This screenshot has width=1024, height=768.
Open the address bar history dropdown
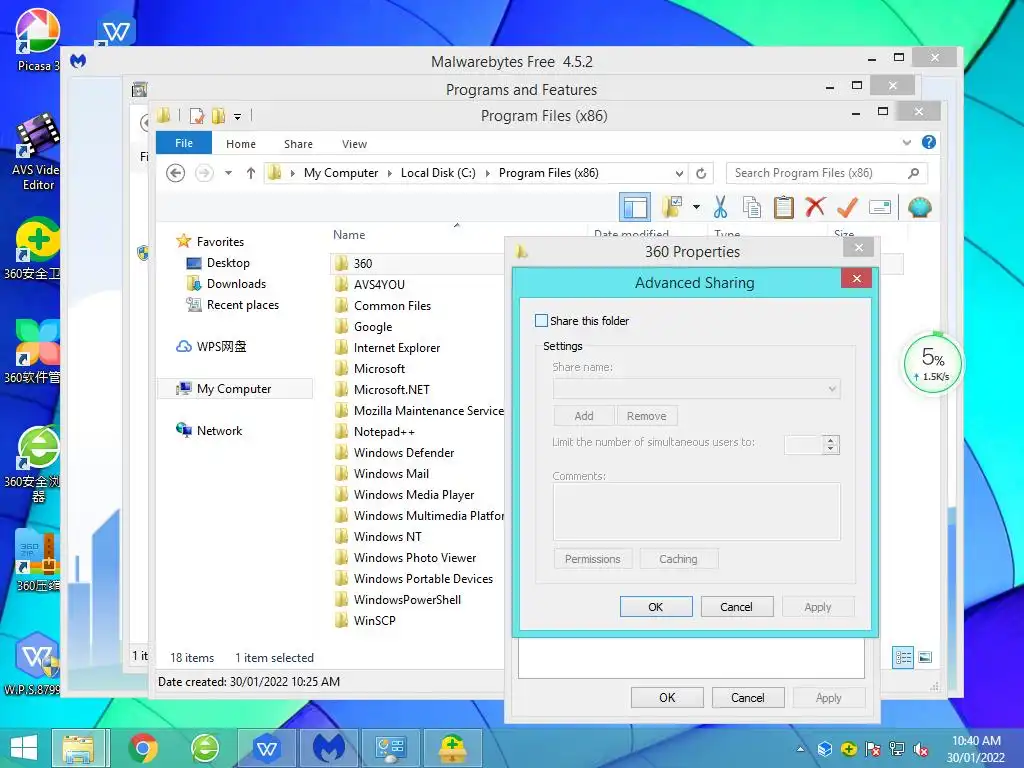point(679,173)
